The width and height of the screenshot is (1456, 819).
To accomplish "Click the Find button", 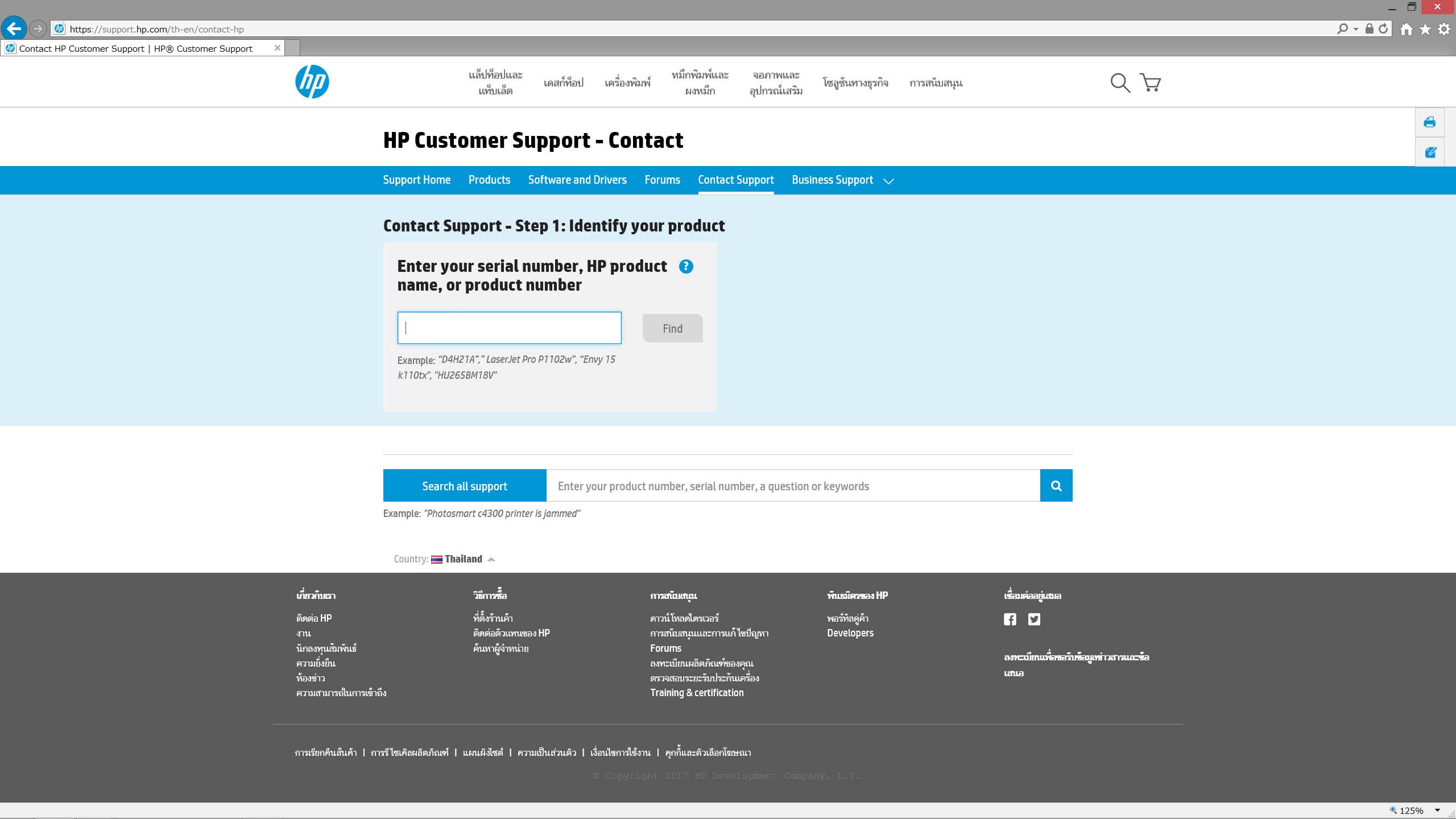I will tap(673, 328).
